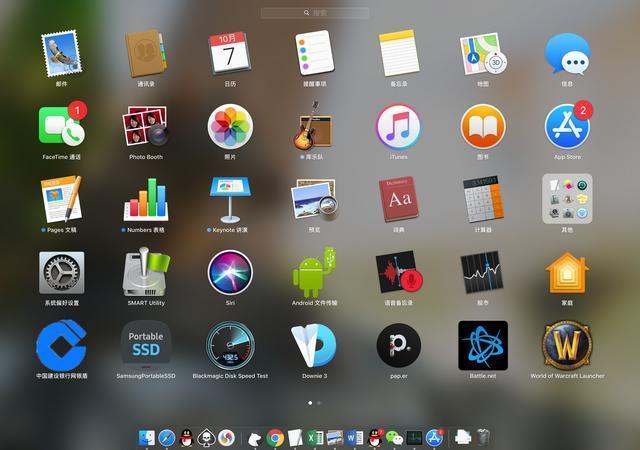Open the Reminders app
640x450 pixels.
(314, 53)
